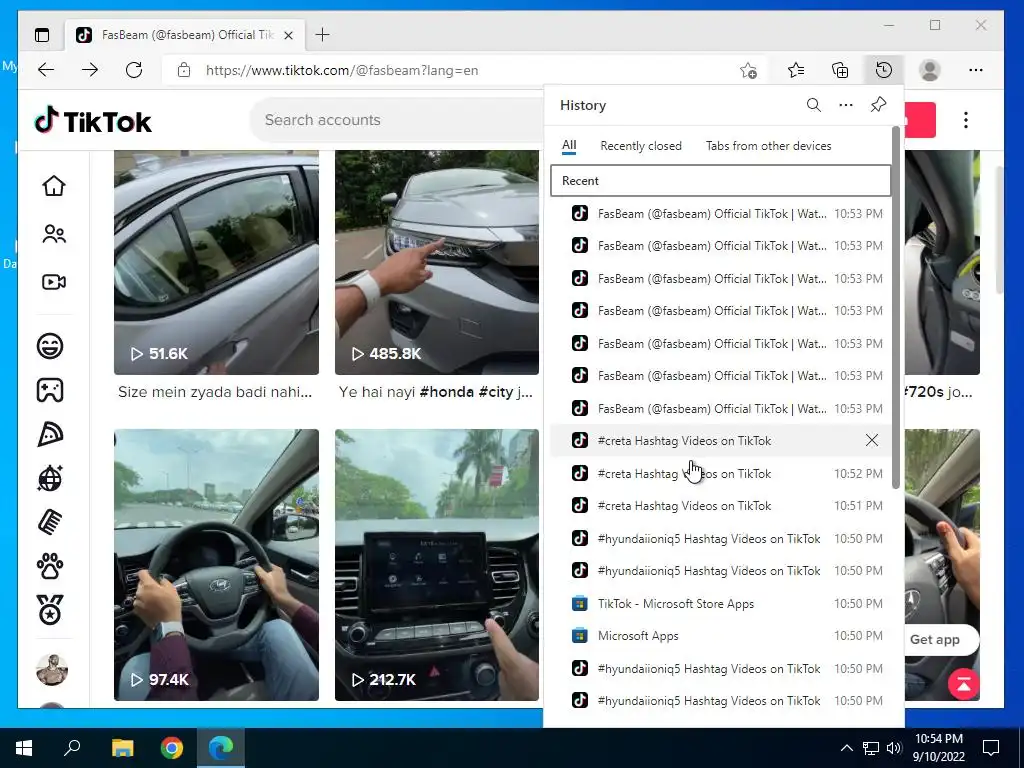Open Windows taskbar search

click(x=72, y=748)
